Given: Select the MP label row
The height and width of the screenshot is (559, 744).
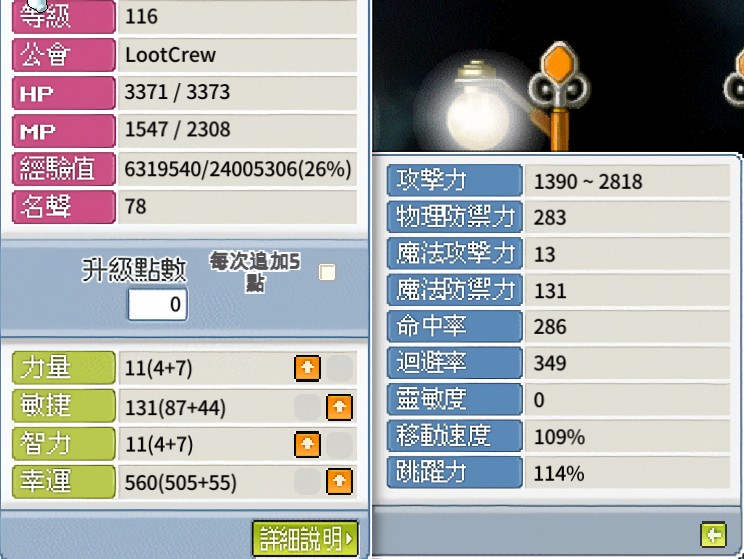Looking at the screenshot, I should pos(64,131).
